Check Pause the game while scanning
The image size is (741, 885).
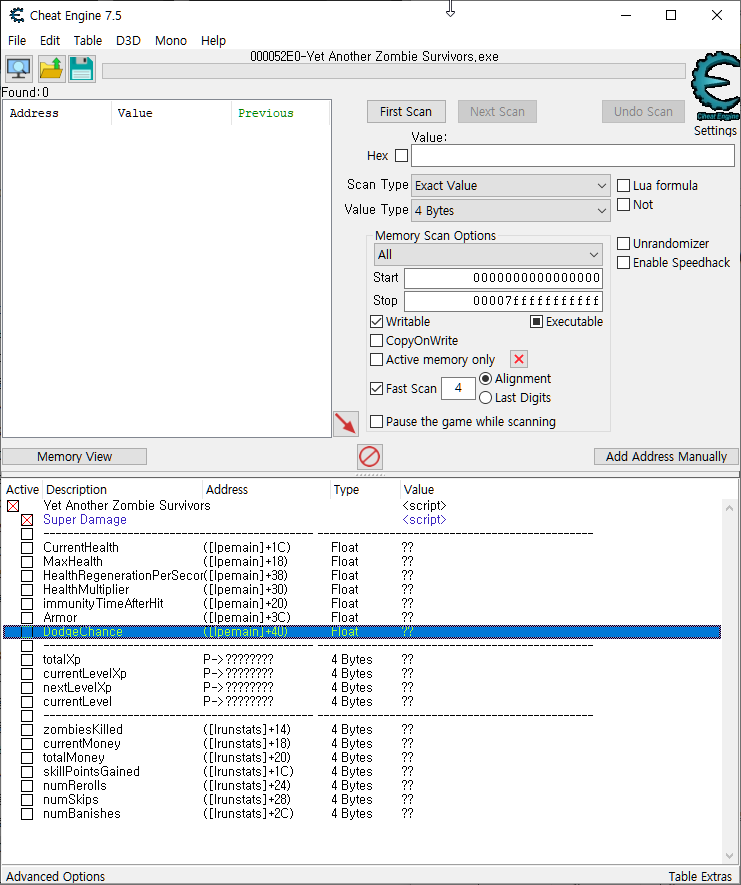[376, 422]
